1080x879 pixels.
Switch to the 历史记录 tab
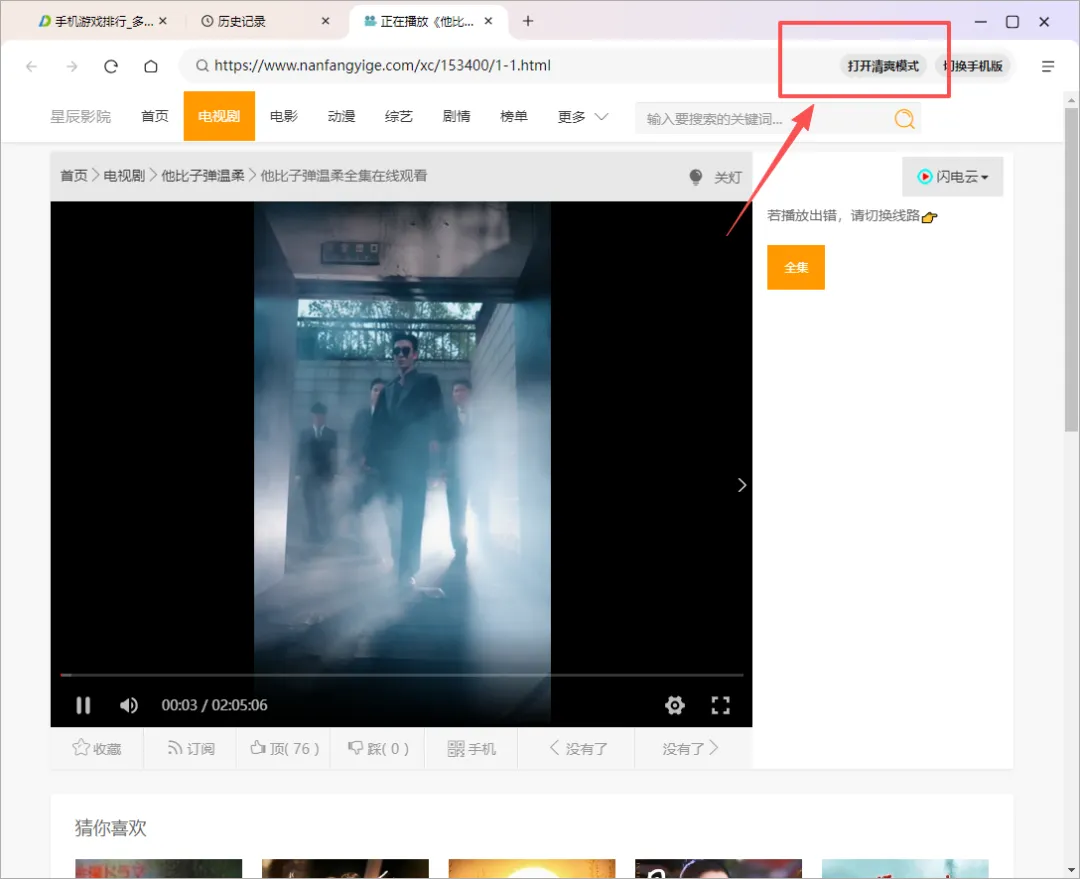tap(241, 21)
